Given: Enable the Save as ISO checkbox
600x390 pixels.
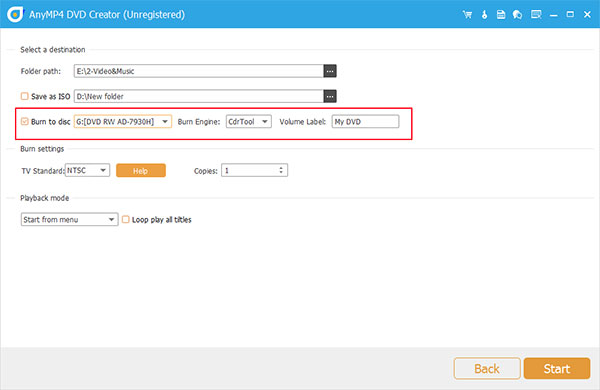Looking at the screenshot, I should (x=24, y=96).
